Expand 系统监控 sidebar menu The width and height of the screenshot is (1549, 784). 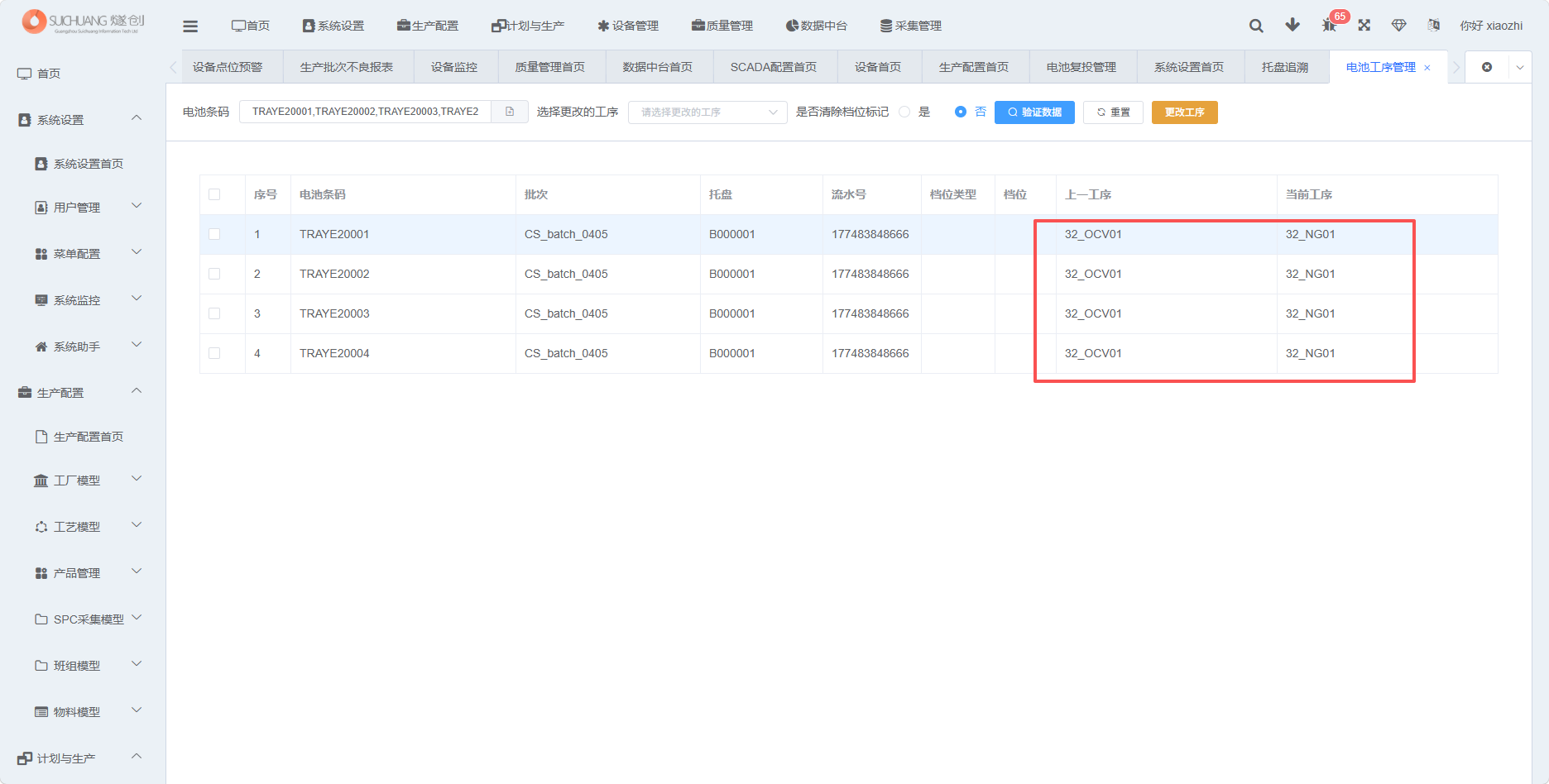(x=137, y=299)
